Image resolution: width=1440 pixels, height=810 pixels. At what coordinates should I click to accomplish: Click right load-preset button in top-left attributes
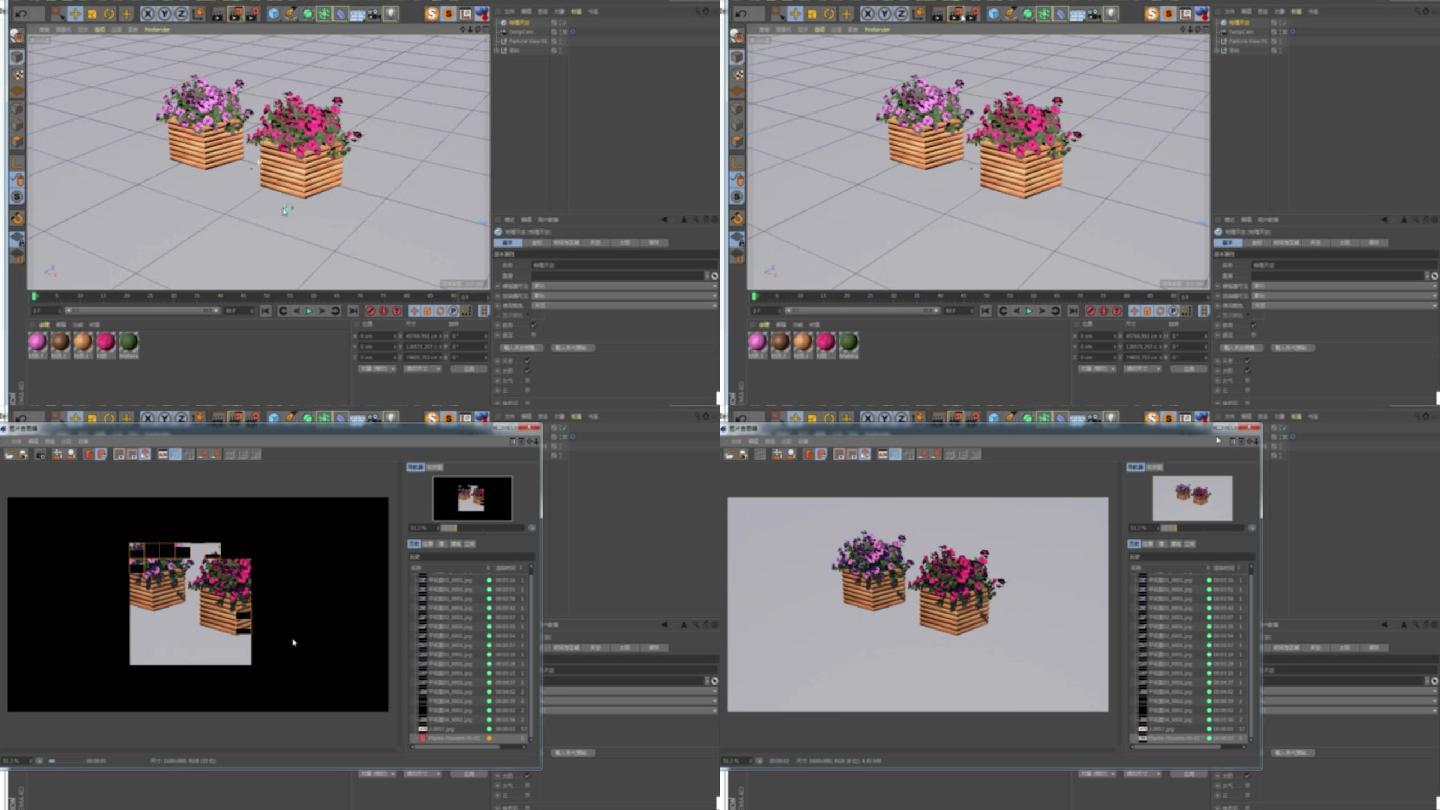[572, 347]
